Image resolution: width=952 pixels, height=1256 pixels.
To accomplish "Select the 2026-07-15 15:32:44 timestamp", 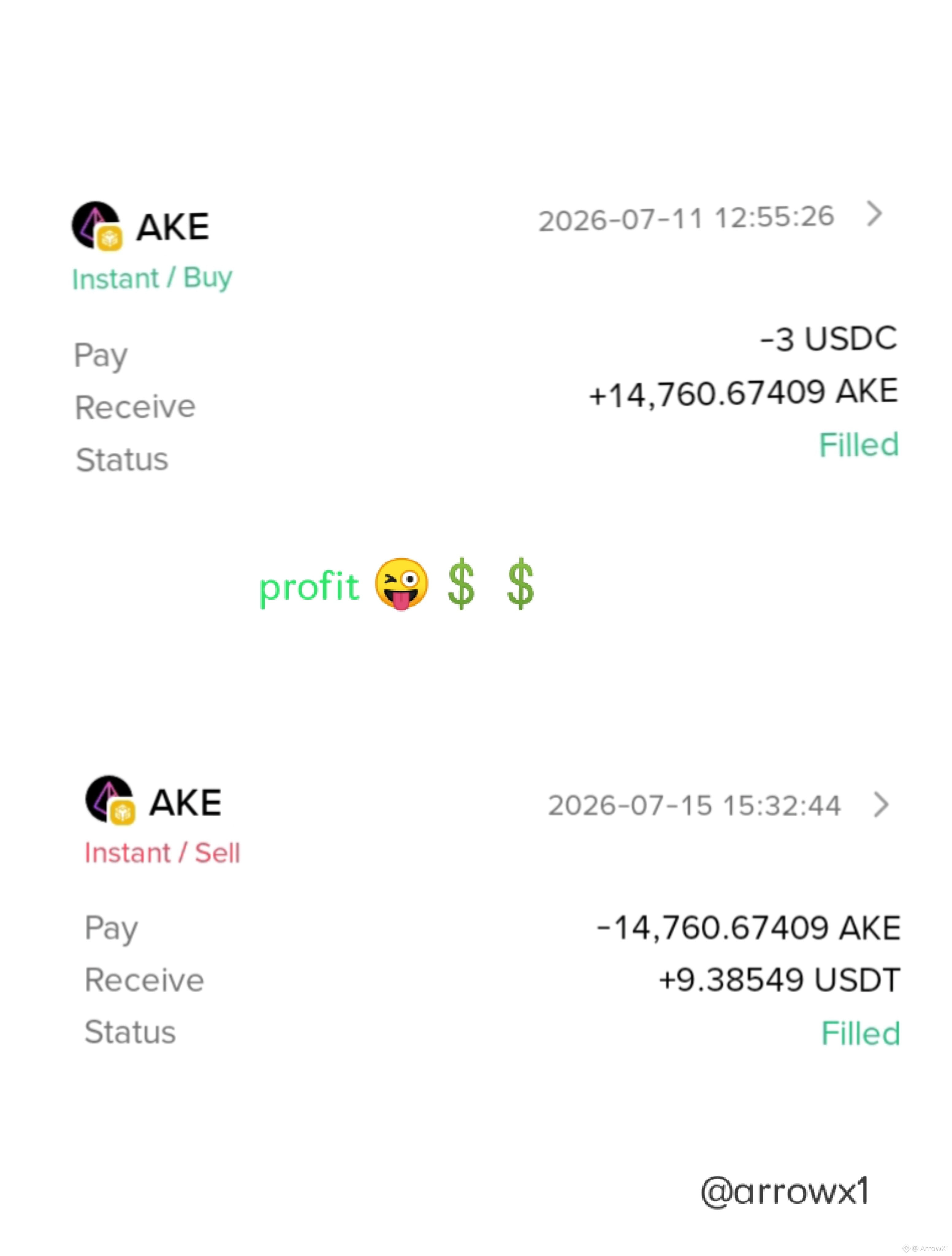I will tap(694, 805).
